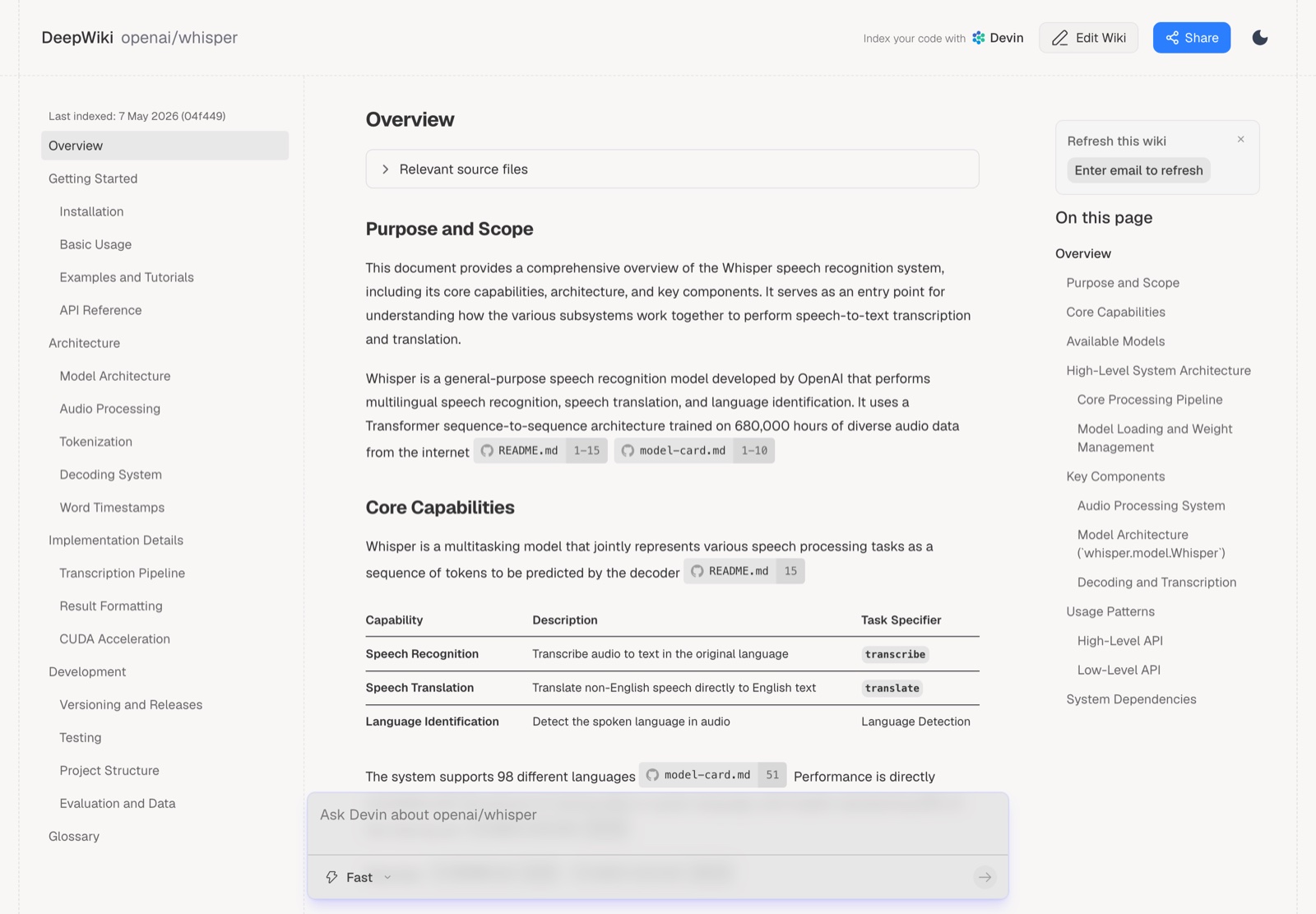Open Edit Wiki

click(1088, 38)
